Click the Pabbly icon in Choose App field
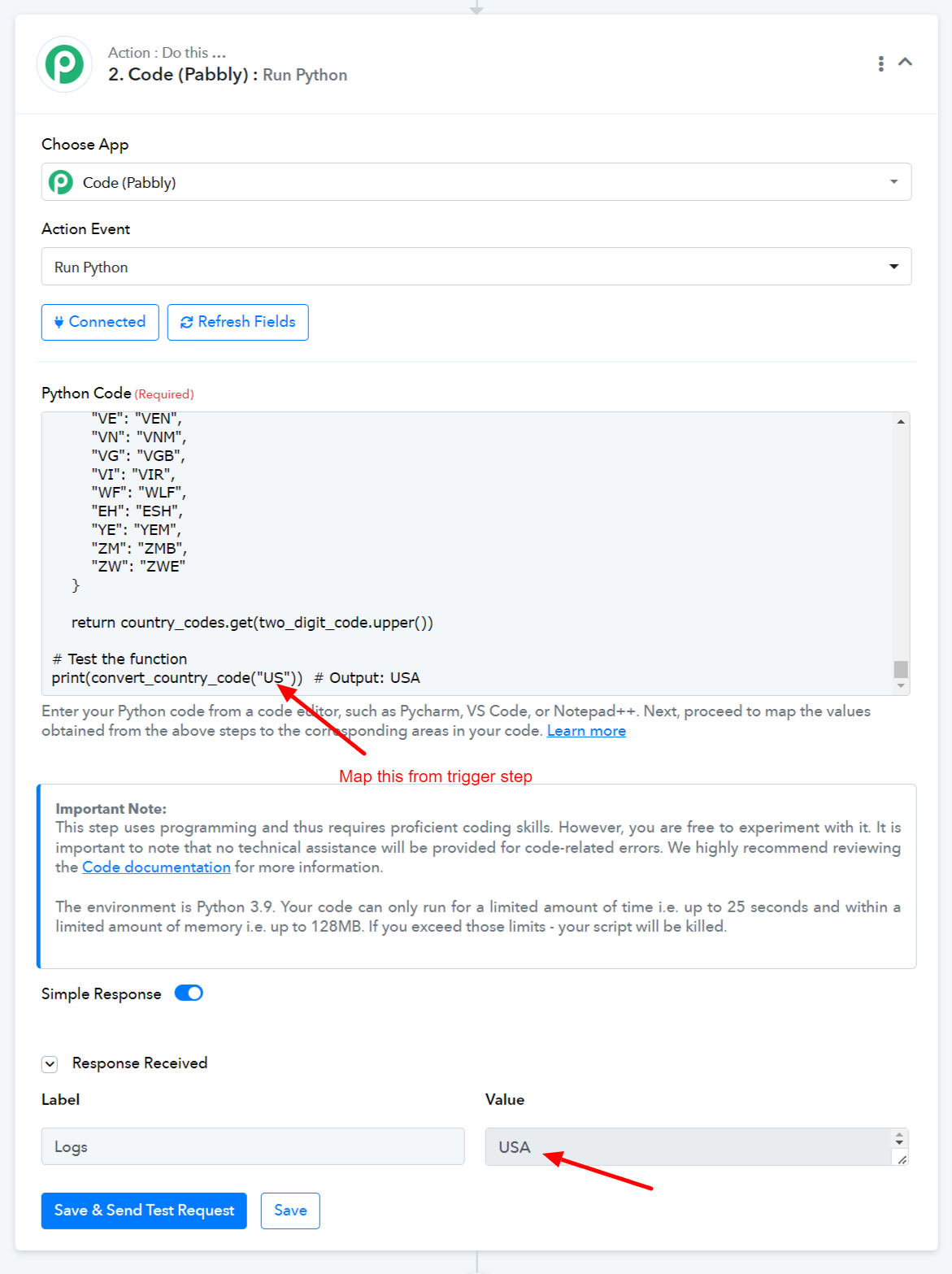The height and width of the screenshot is (1274, 952). [61, 182]
